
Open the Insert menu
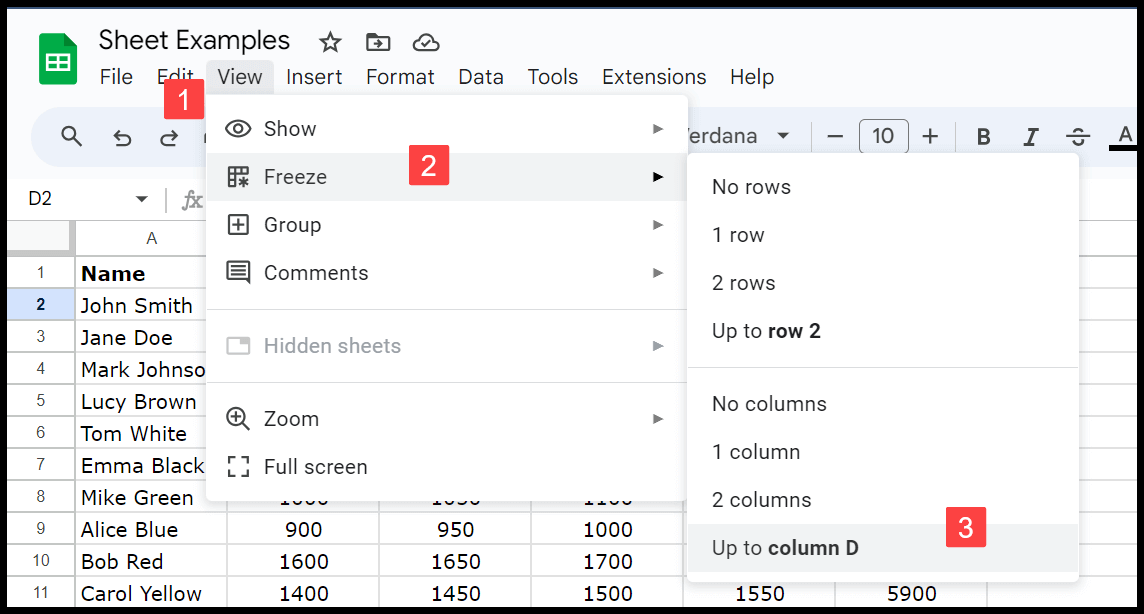(314, 77)
